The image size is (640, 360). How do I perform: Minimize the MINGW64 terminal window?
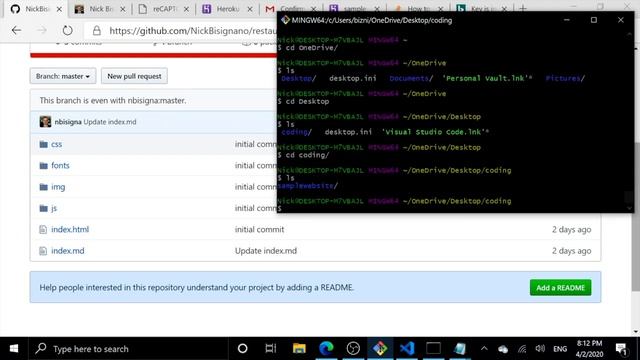click(567, 20)
